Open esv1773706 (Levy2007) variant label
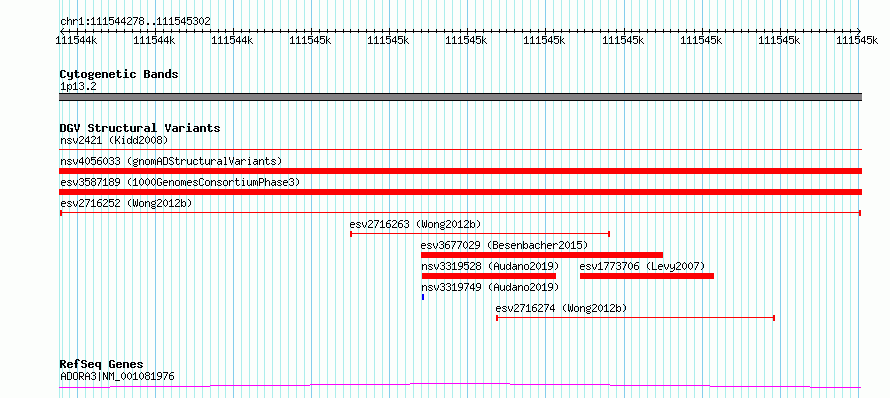The image size is (890, 398). (642, 266)
